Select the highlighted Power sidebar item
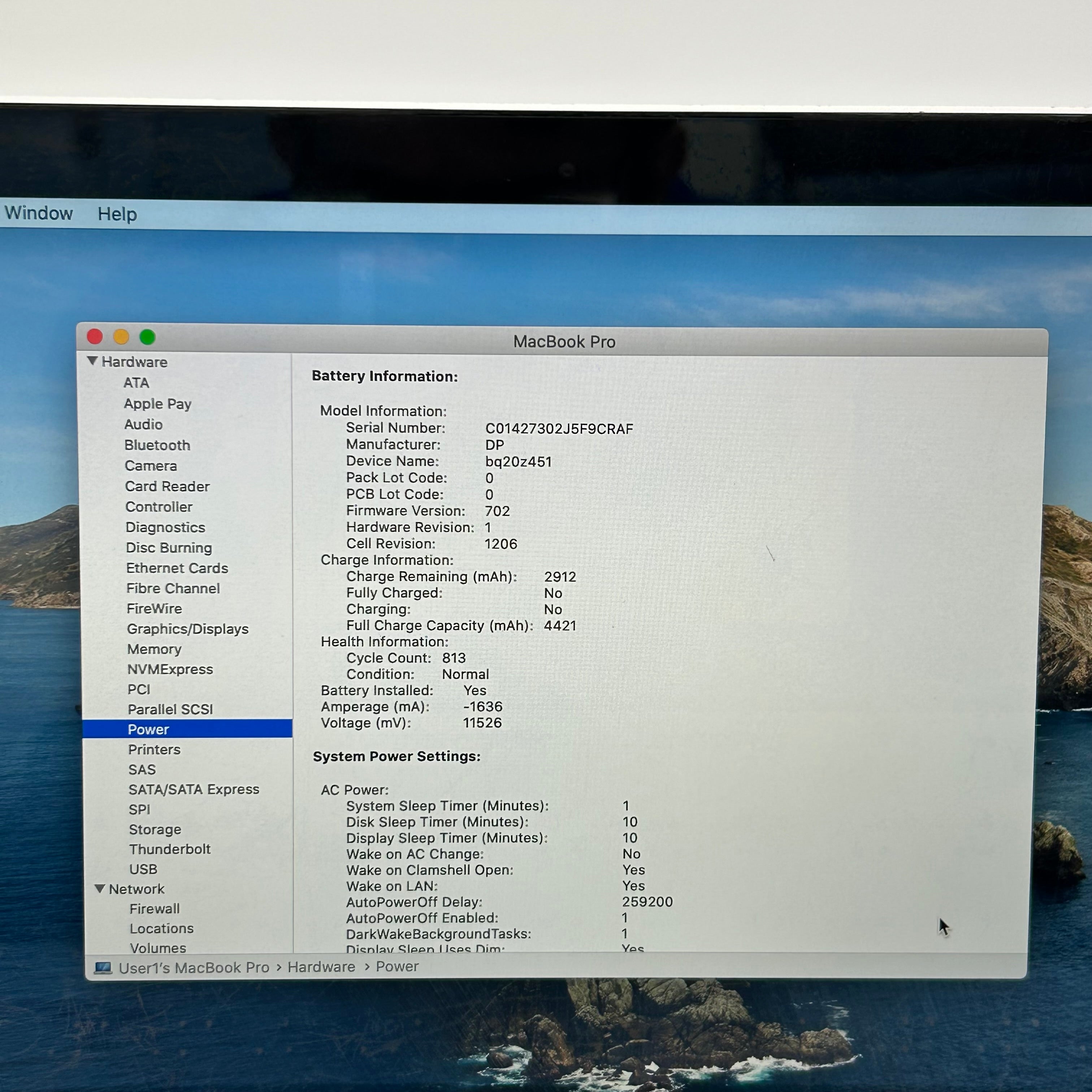This screenshot has height=1092, width=1092. (x=188, y=729)
